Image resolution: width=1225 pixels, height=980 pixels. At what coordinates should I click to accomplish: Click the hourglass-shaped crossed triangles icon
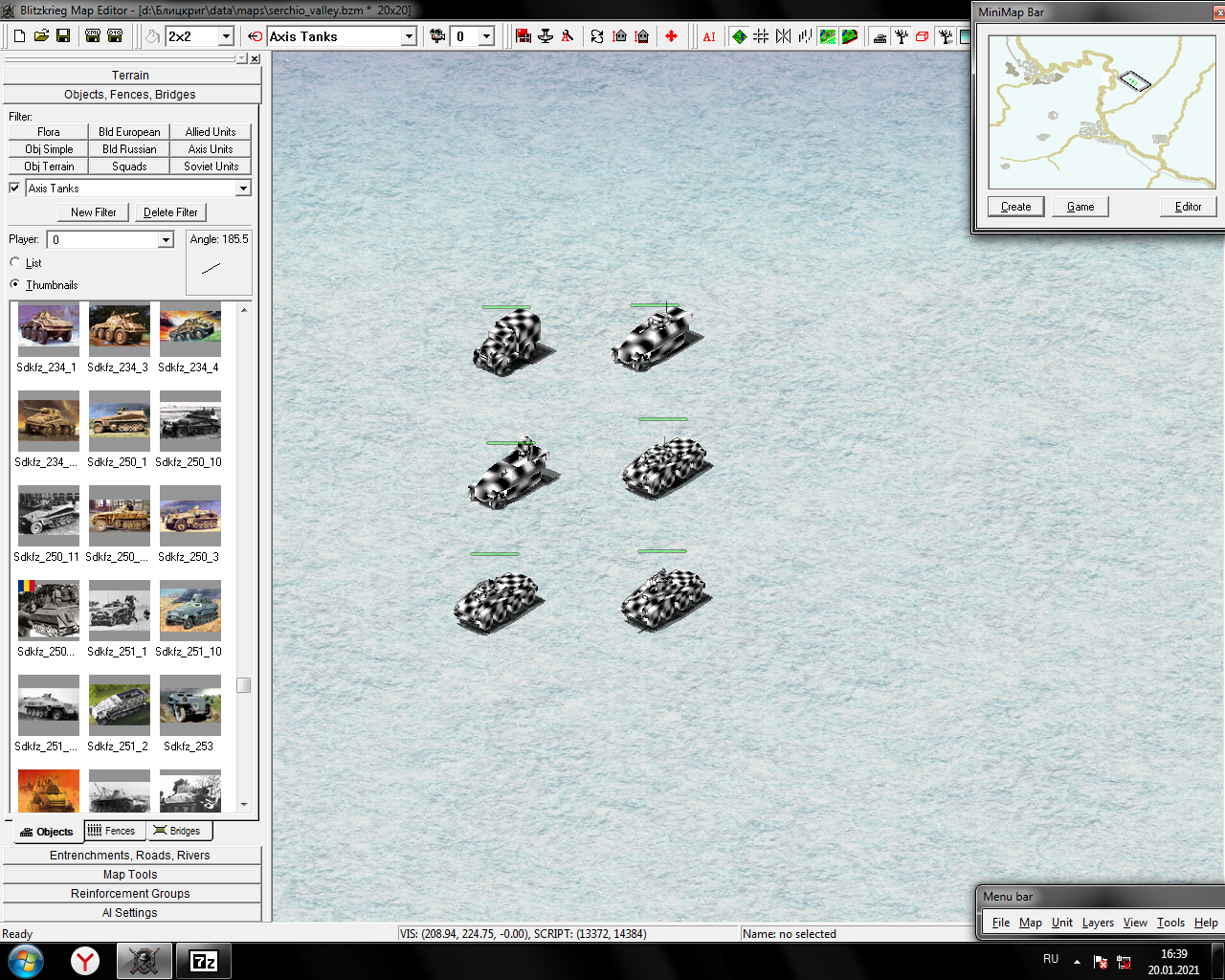pos(784,36)
